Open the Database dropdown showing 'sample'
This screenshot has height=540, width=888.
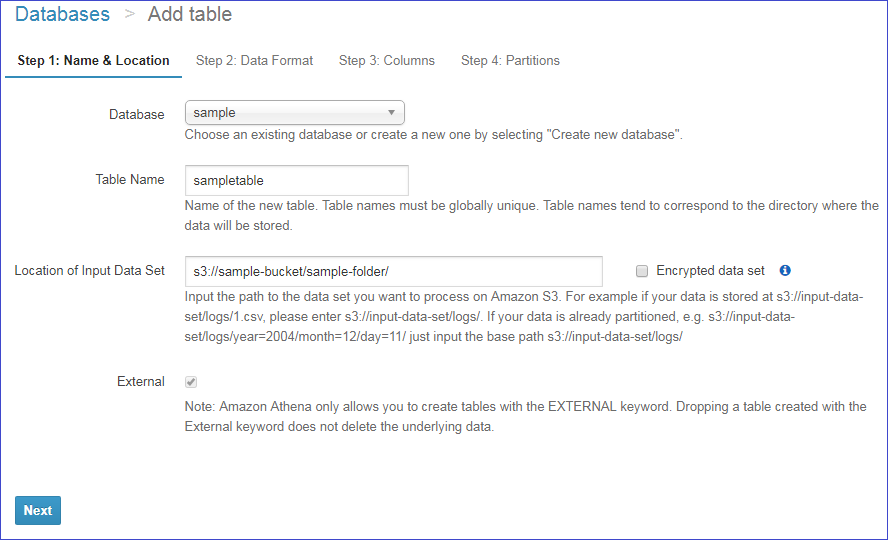[x=294, y=113]
